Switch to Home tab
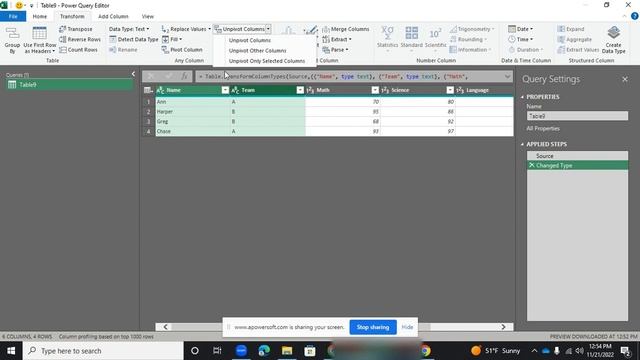The height and width of the screenshot is (360, 640). (40, 16)
